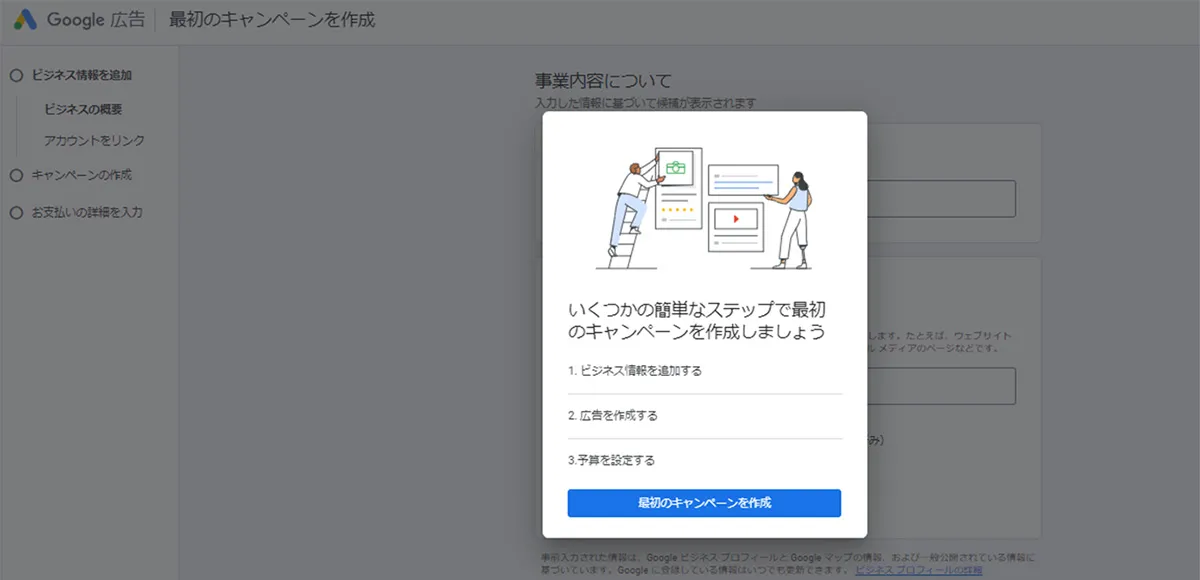Click the 事業内容について page heading
Image resolution: width=1200 pixels, height=580 pixels.
[604, 80]
